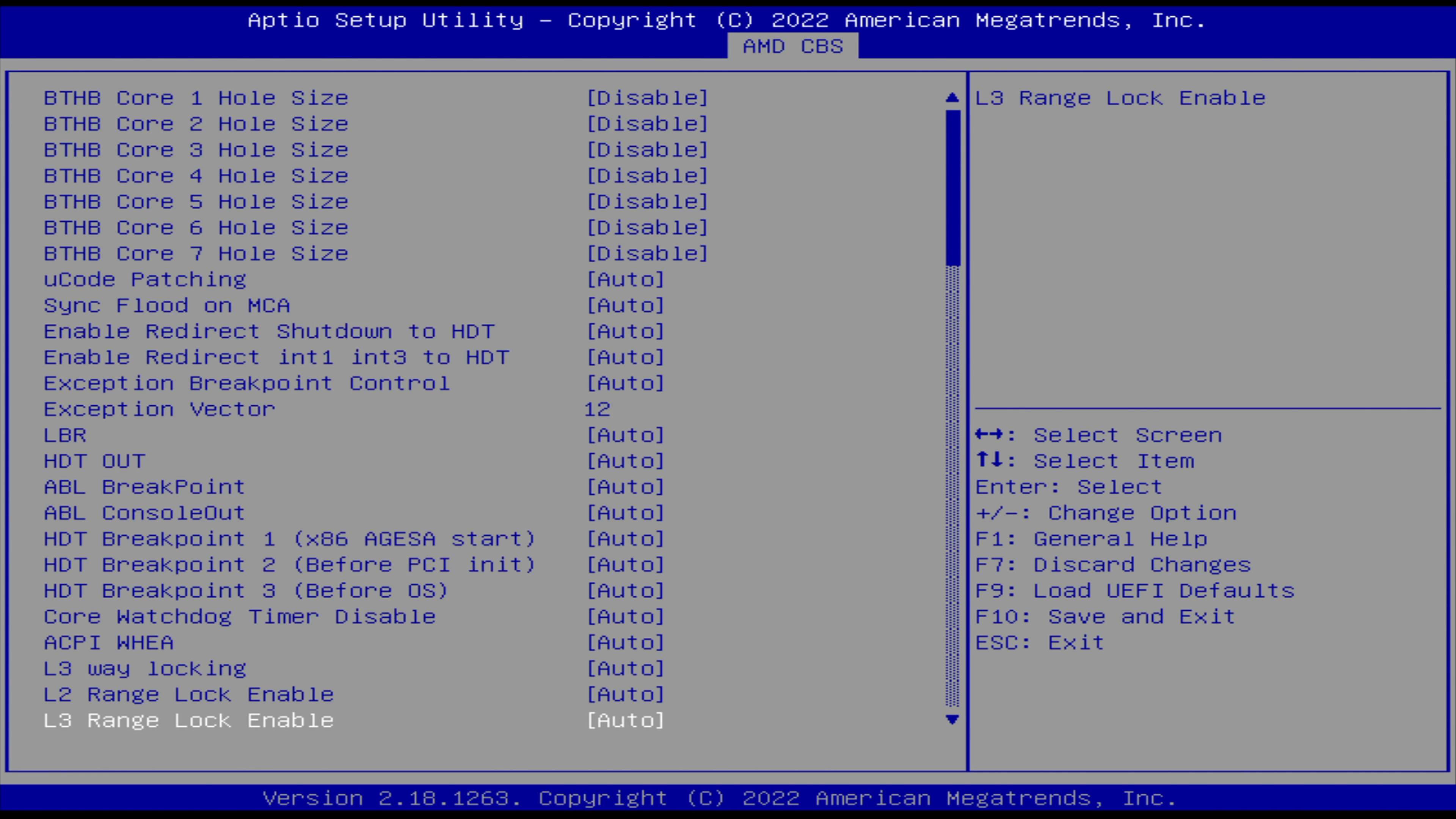1456x819 pixels.
Task: Select BTHB Core 6 Hole Size option
Action: (376, 228)
